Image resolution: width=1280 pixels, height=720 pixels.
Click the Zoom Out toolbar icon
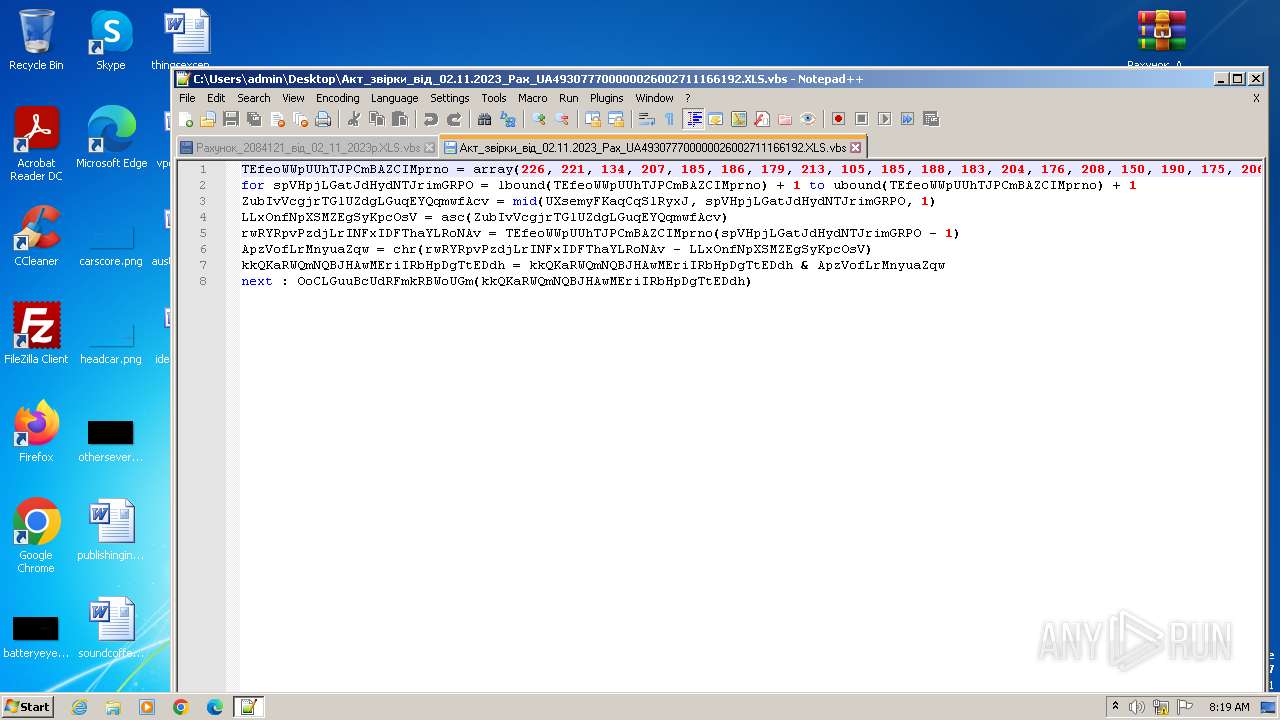pyautogui.click(x=562, y=119)
